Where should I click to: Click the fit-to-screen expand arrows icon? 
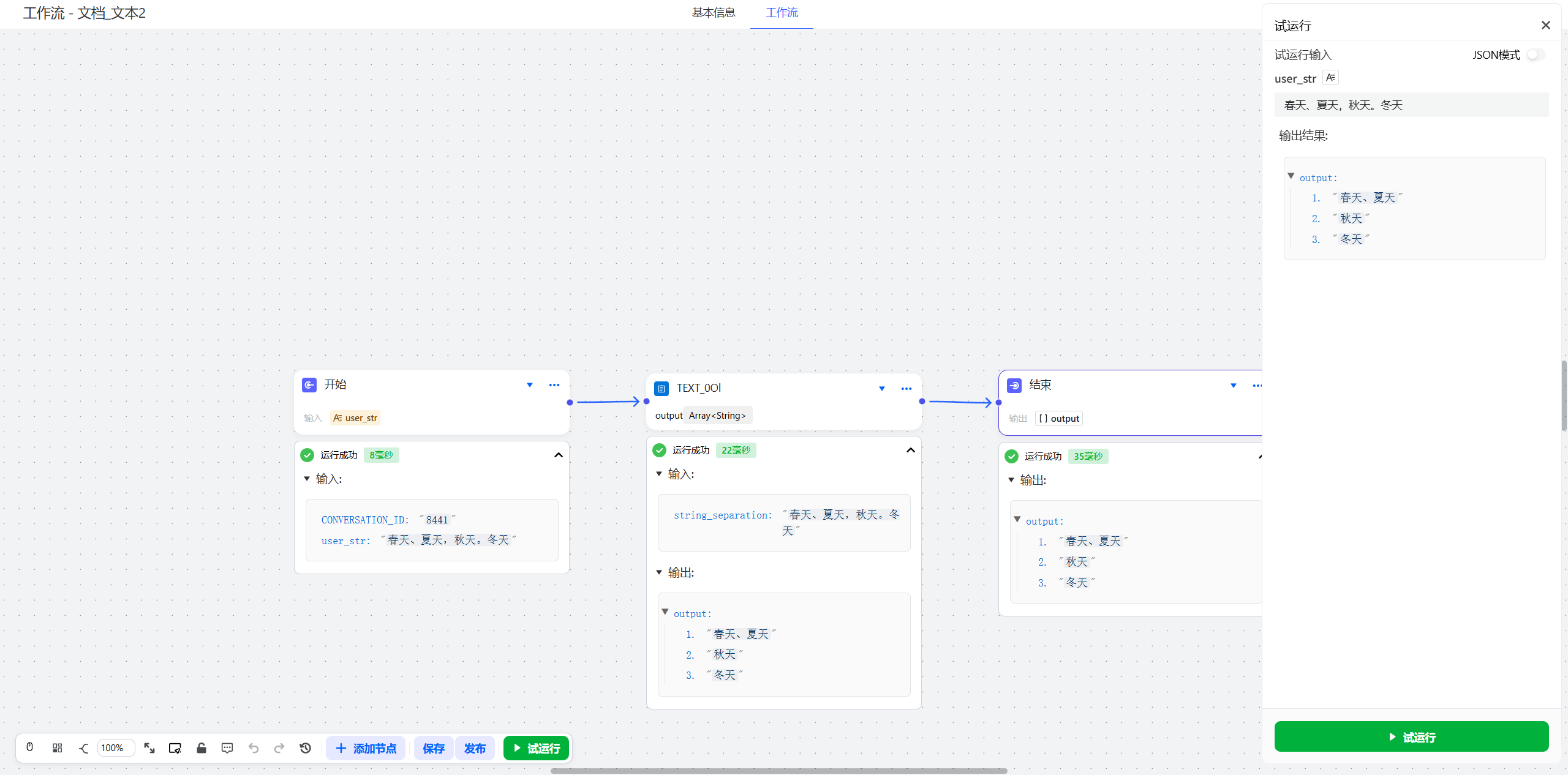click(149, 747)
